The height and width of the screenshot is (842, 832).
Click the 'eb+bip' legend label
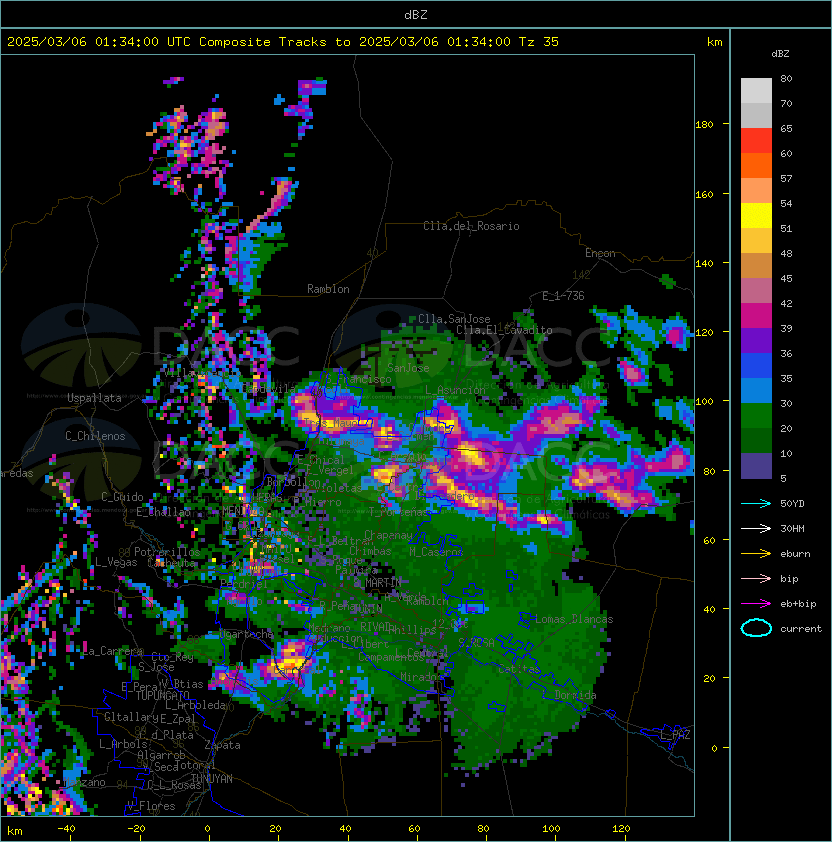coord(798,604)
